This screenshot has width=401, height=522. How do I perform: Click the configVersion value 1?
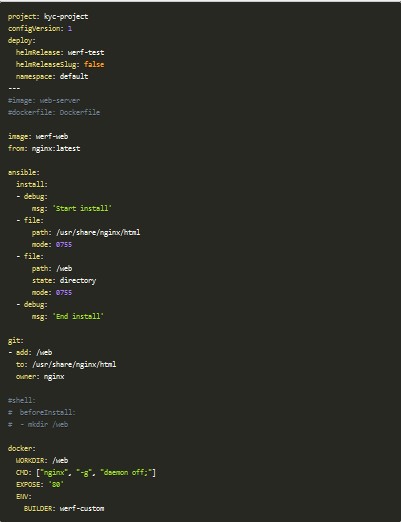[x=70, y=29]
